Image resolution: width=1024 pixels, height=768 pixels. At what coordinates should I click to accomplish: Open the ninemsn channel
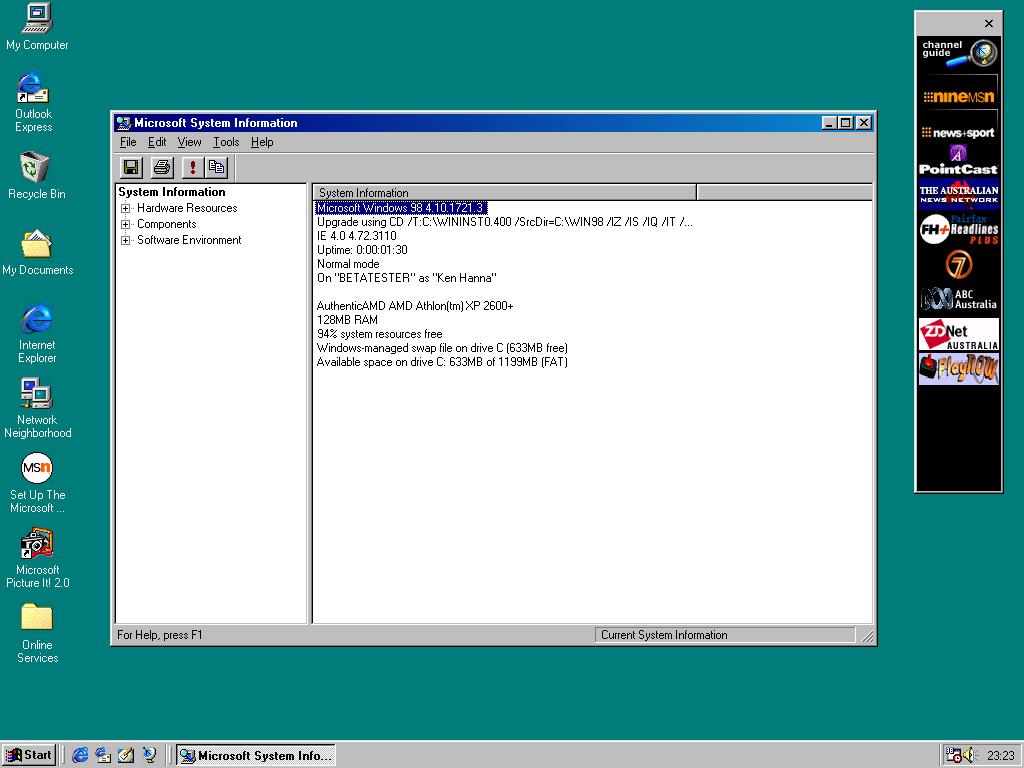(959, 97)
